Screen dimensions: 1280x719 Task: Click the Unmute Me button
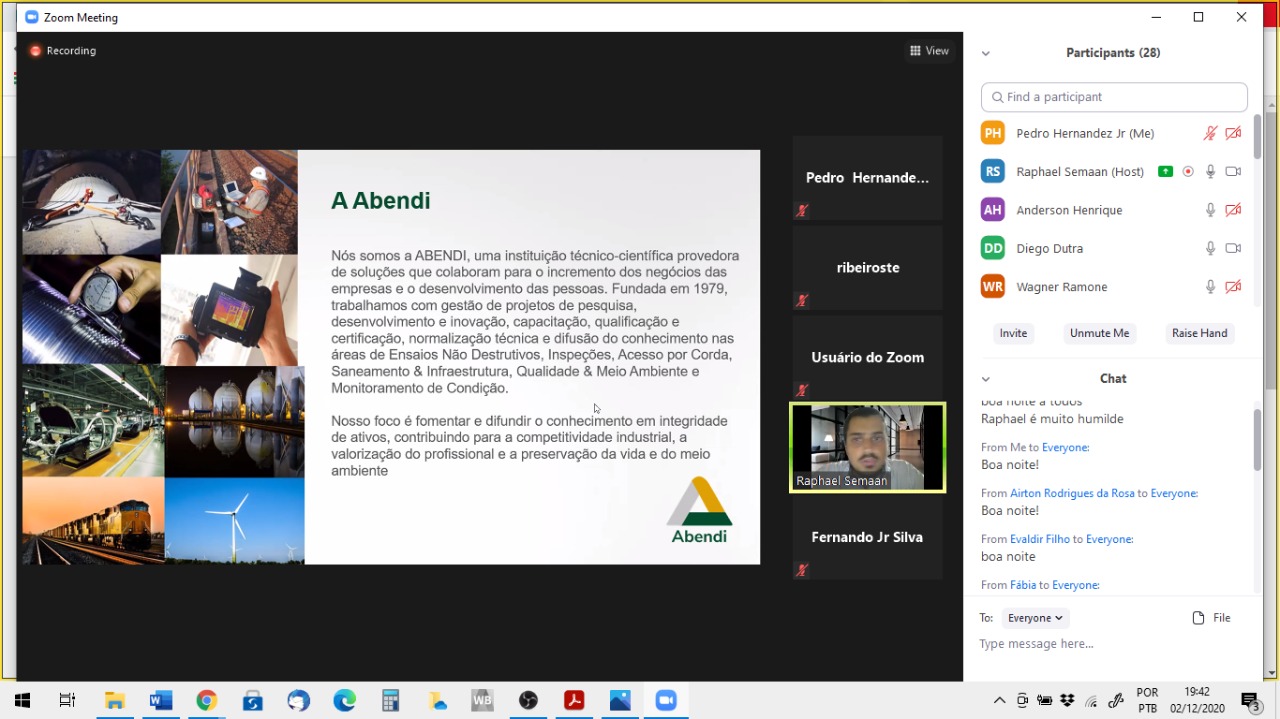coord(1099,333)
